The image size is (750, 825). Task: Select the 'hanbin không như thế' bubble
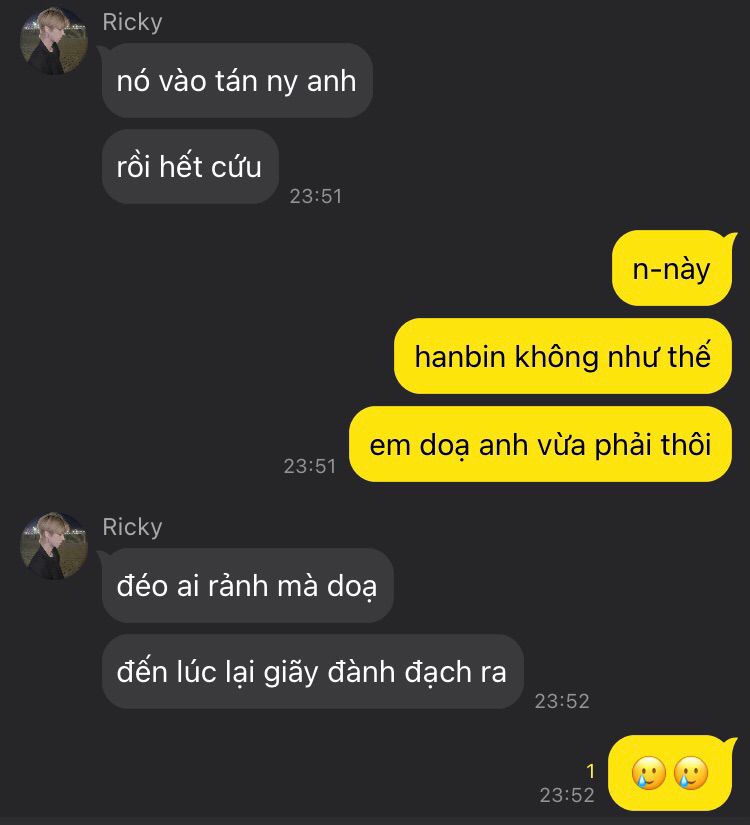point(563,356)
